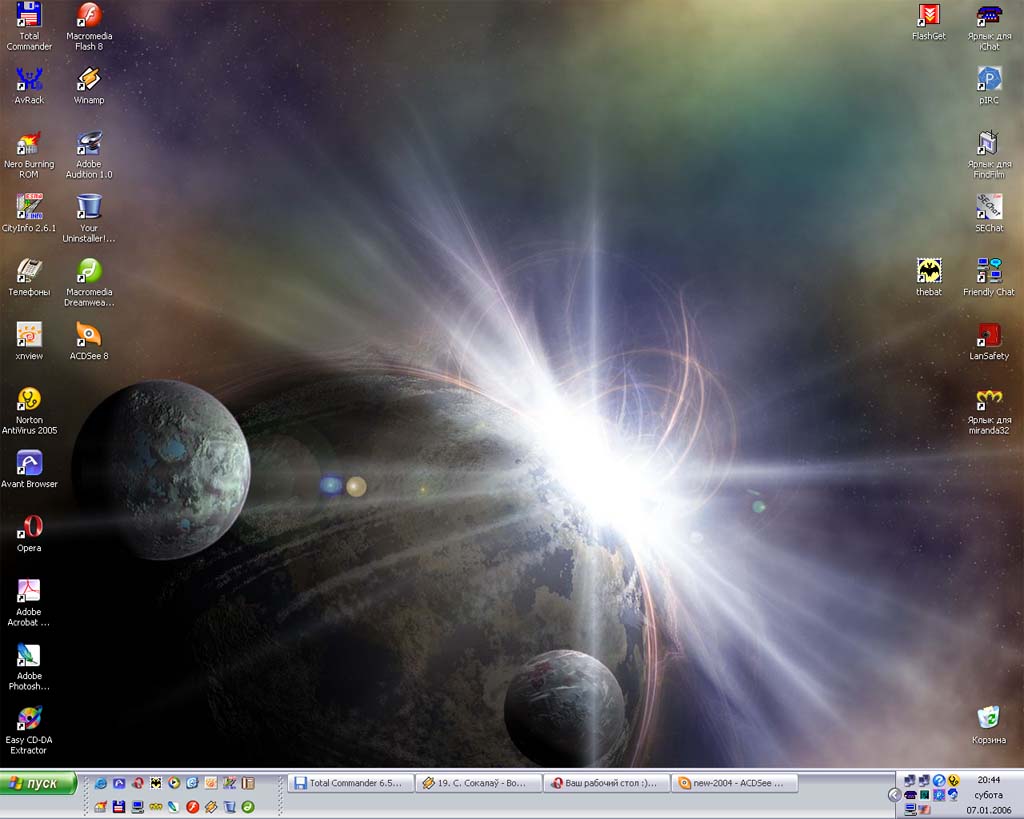Launch Windows Media Player from Quick Launch
Image resolution: width=1024 pixels, height=819 pixels.
(x=174, y=783)
